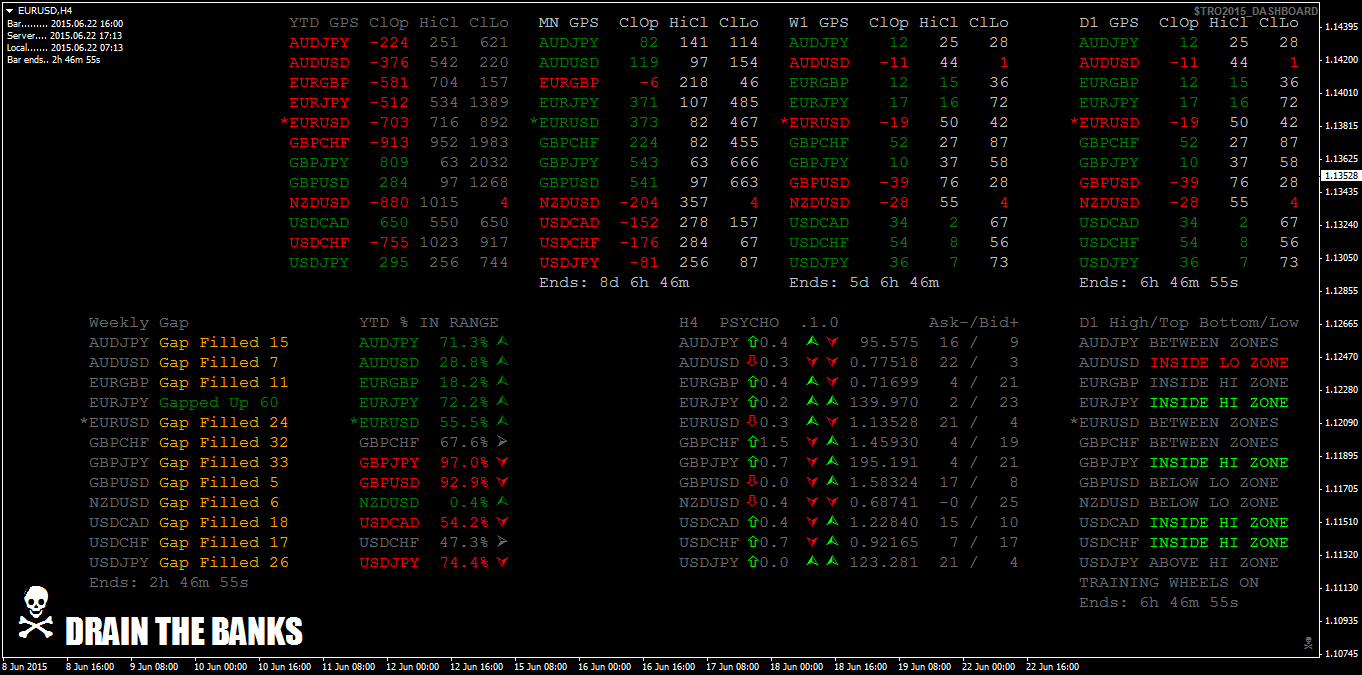The image size is (1362, 675).
Task: Click Ends: 2h 46m 55s under Weekly Gap
Action: pos(169,582)
